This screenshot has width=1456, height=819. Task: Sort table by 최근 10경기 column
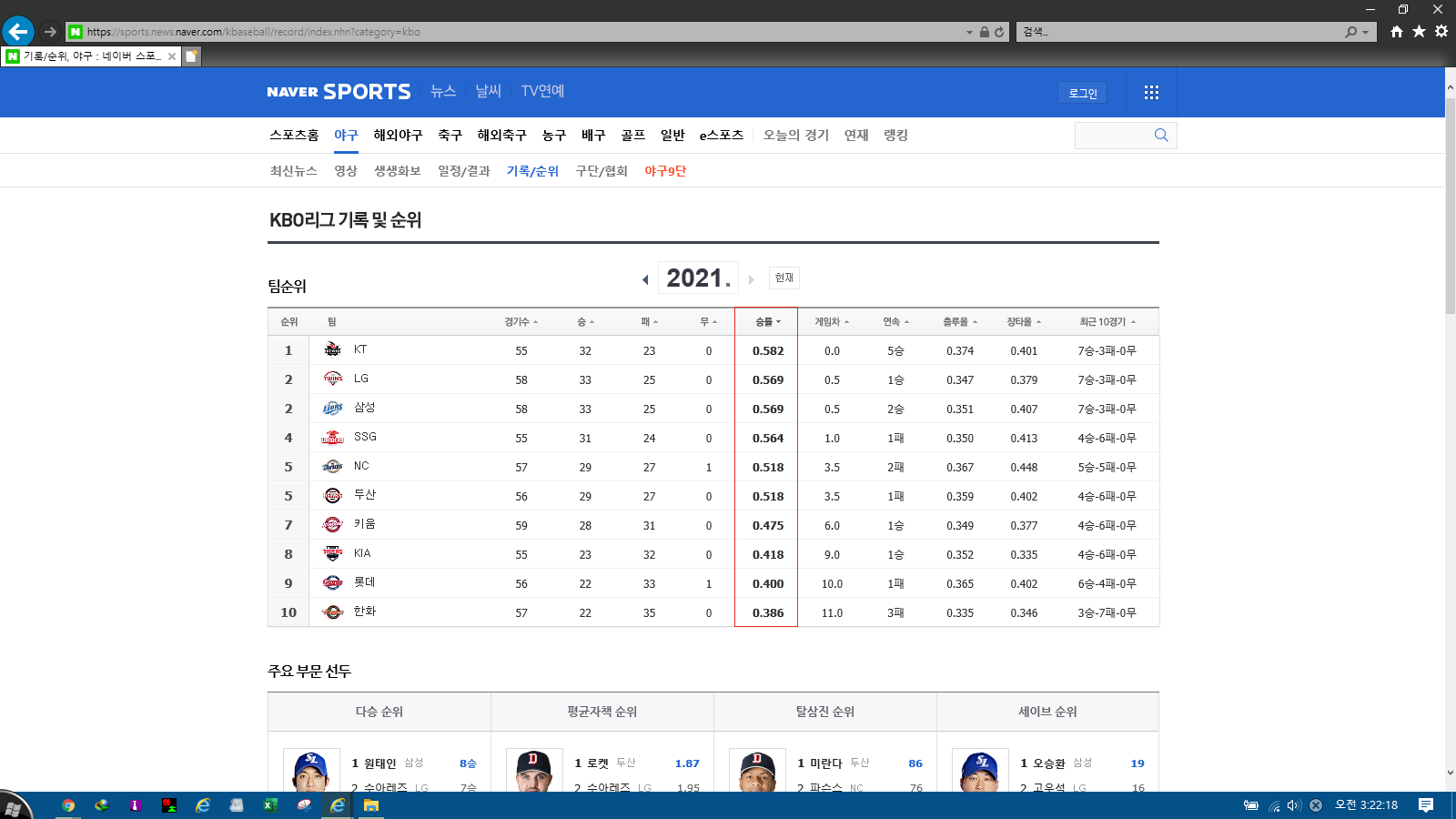click(x=1107, y=321)
